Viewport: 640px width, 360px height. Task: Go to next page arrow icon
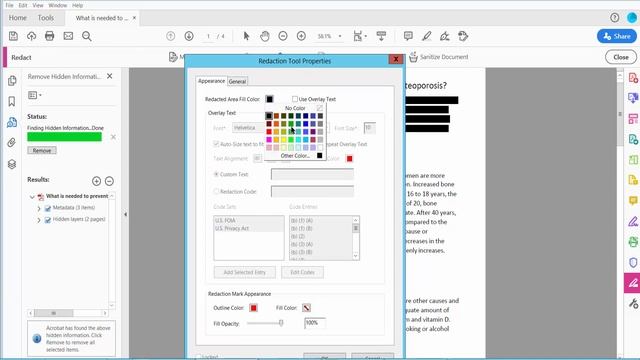click(x=189, y=36)
